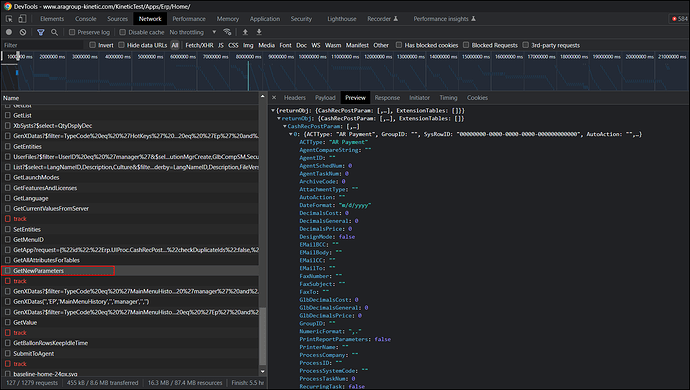Collapse the top returnObj node
This screenshot has height=390, width=690.
(273, 110)
